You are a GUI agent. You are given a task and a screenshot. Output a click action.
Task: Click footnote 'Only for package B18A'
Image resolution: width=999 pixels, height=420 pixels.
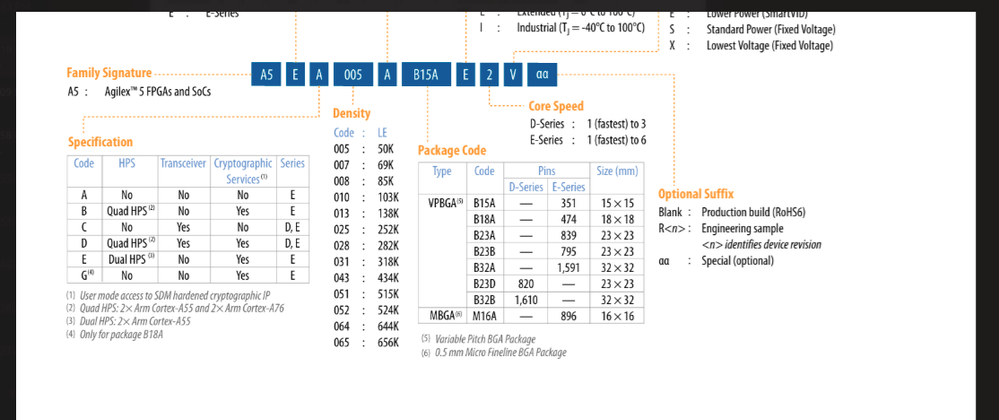tap(121, 333)
